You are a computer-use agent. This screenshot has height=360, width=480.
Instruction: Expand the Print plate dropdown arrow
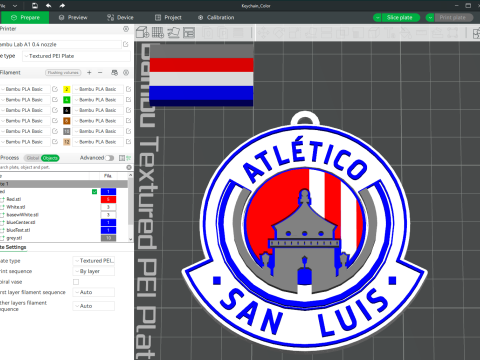(430, 18)
